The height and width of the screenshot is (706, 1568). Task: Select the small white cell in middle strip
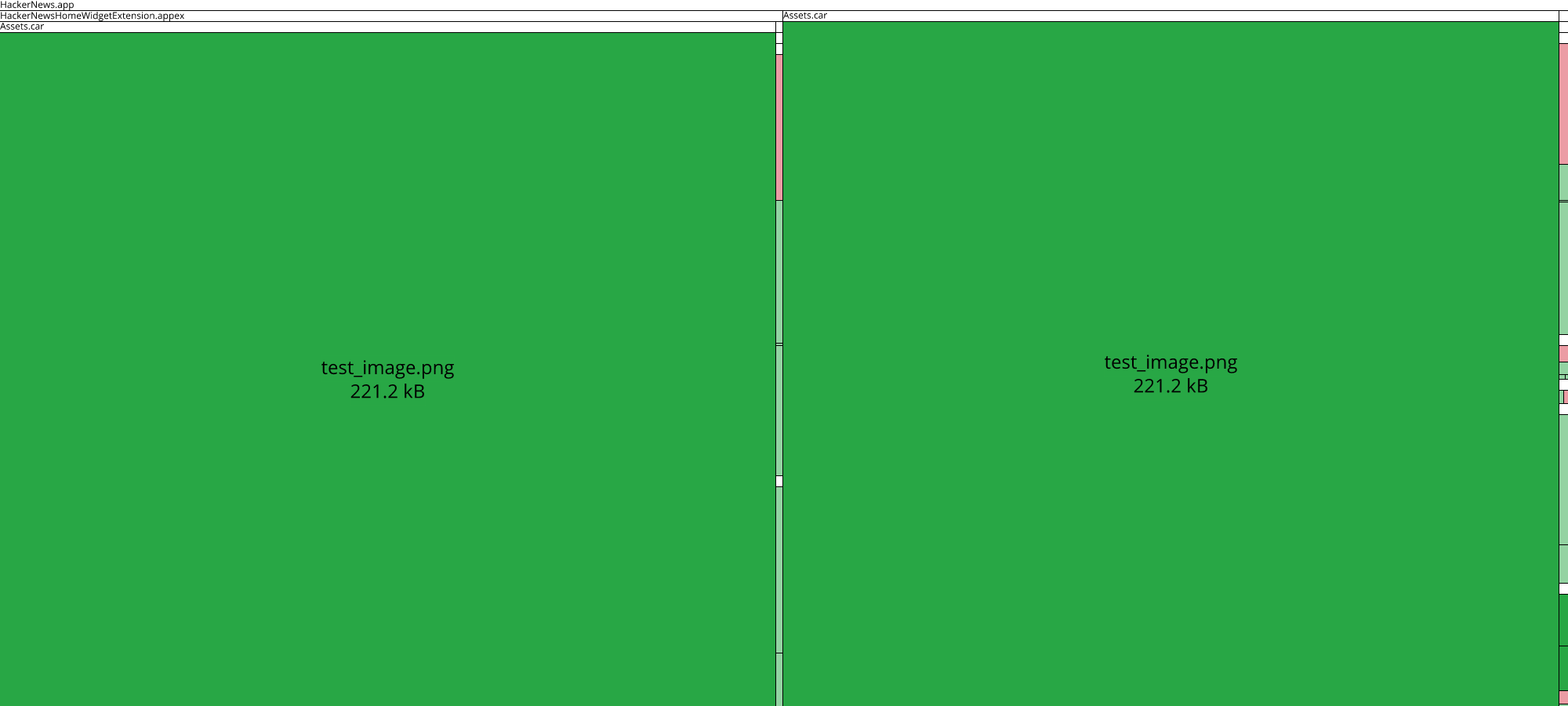[x=778, y=479]
